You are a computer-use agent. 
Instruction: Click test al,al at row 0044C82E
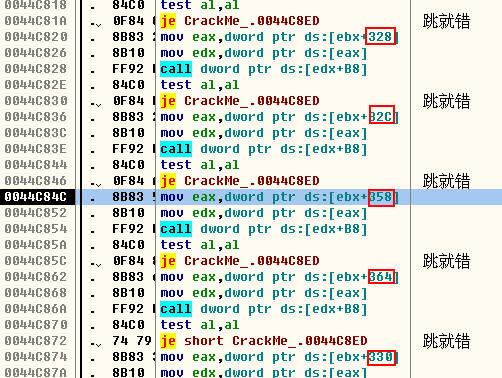click(200, 85)
